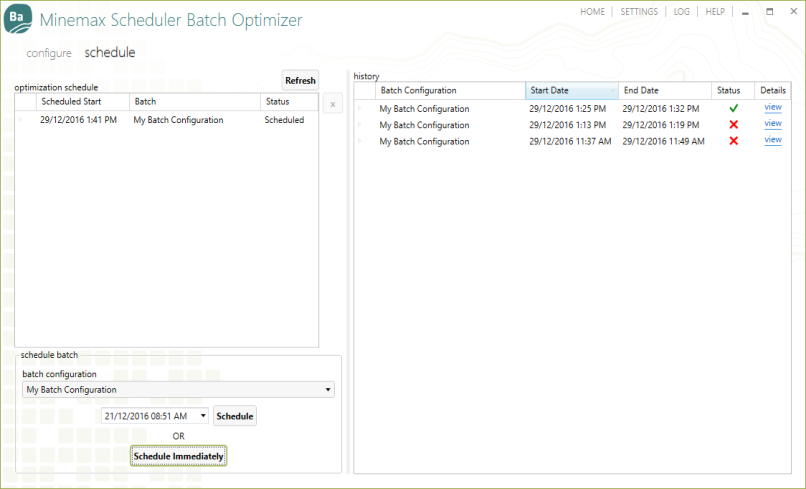Open the schedule date-time picker dropdown arrow

203,415
